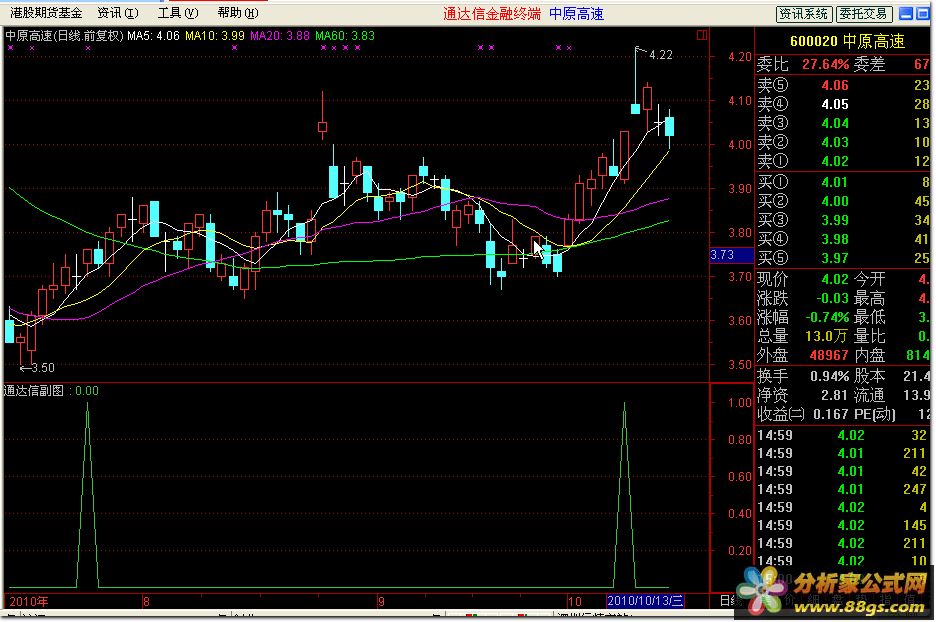Click the 14:59 tick row with volume 247

click(842, 489)
